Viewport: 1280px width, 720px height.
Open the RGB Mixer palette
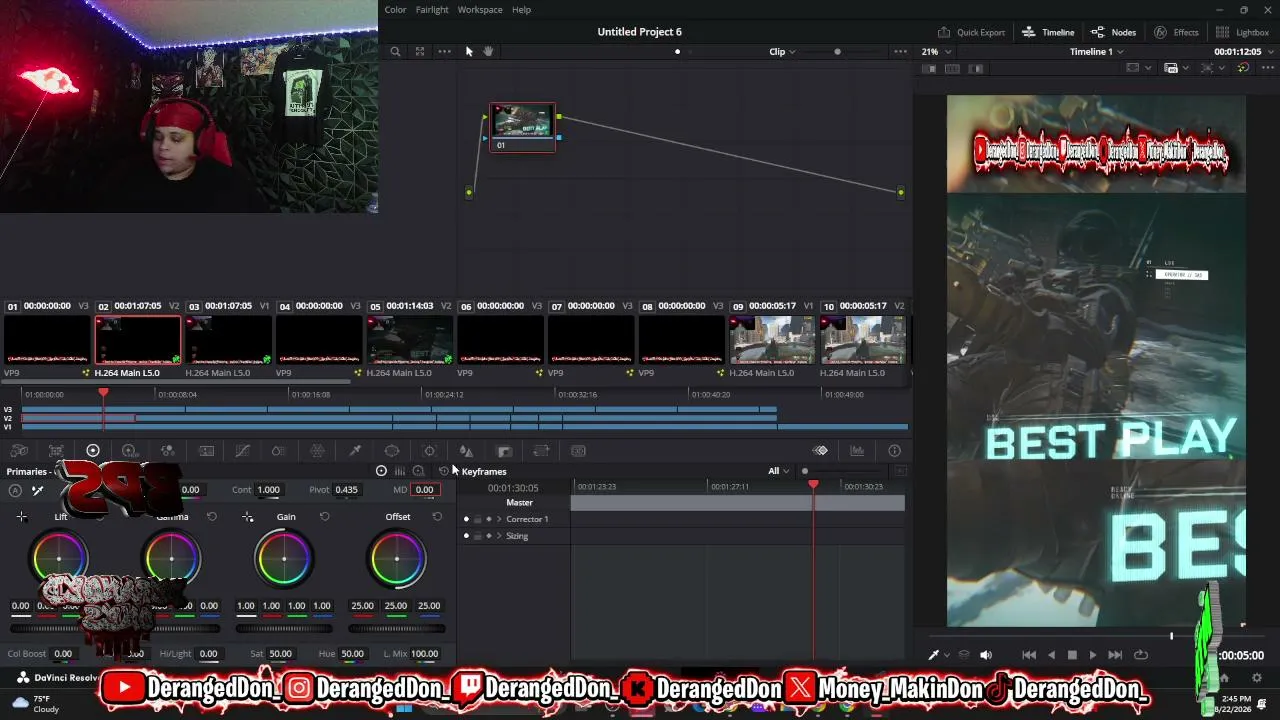click(167, 451)
